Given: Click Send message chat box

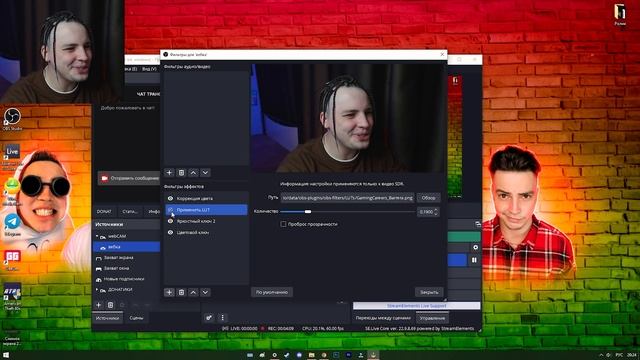Looking at the screenshot, I should click(x=129, y=178).
